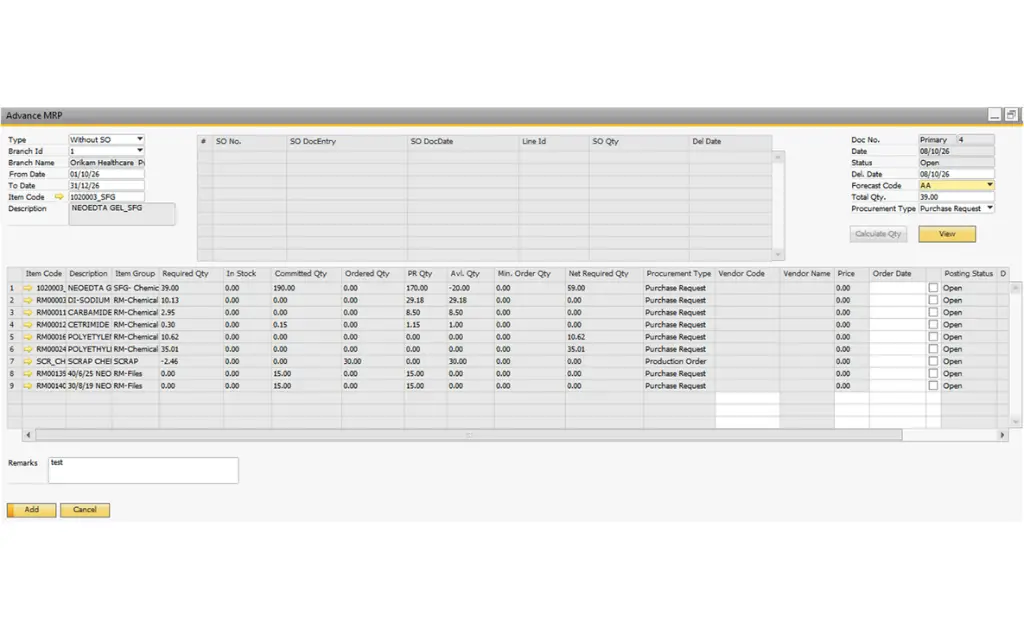Click the horizontal scrollbar of items grid
Screen dimensions: 1024x630
tap(469, 435)
